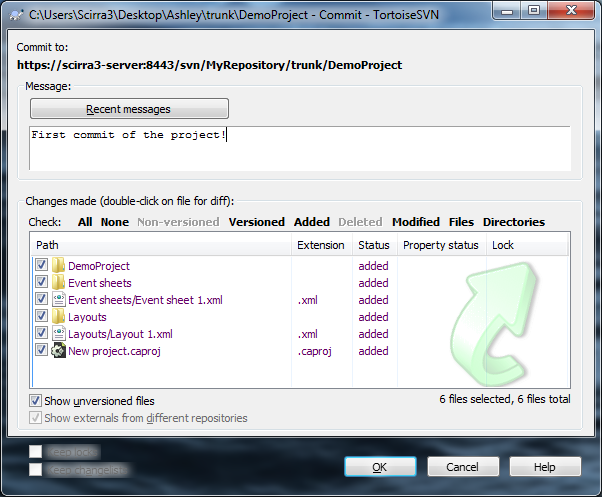Click added status of New project.caproj
The width and height of the screenshot is (602, 497).
click(373, 351)
